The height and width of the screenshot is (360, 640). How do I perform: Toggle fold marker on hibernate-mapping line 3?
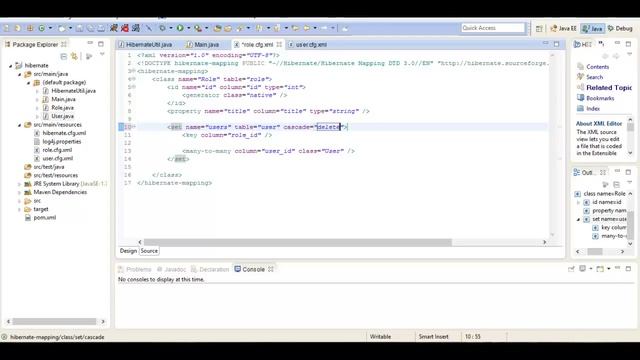(x=134, y=71)
